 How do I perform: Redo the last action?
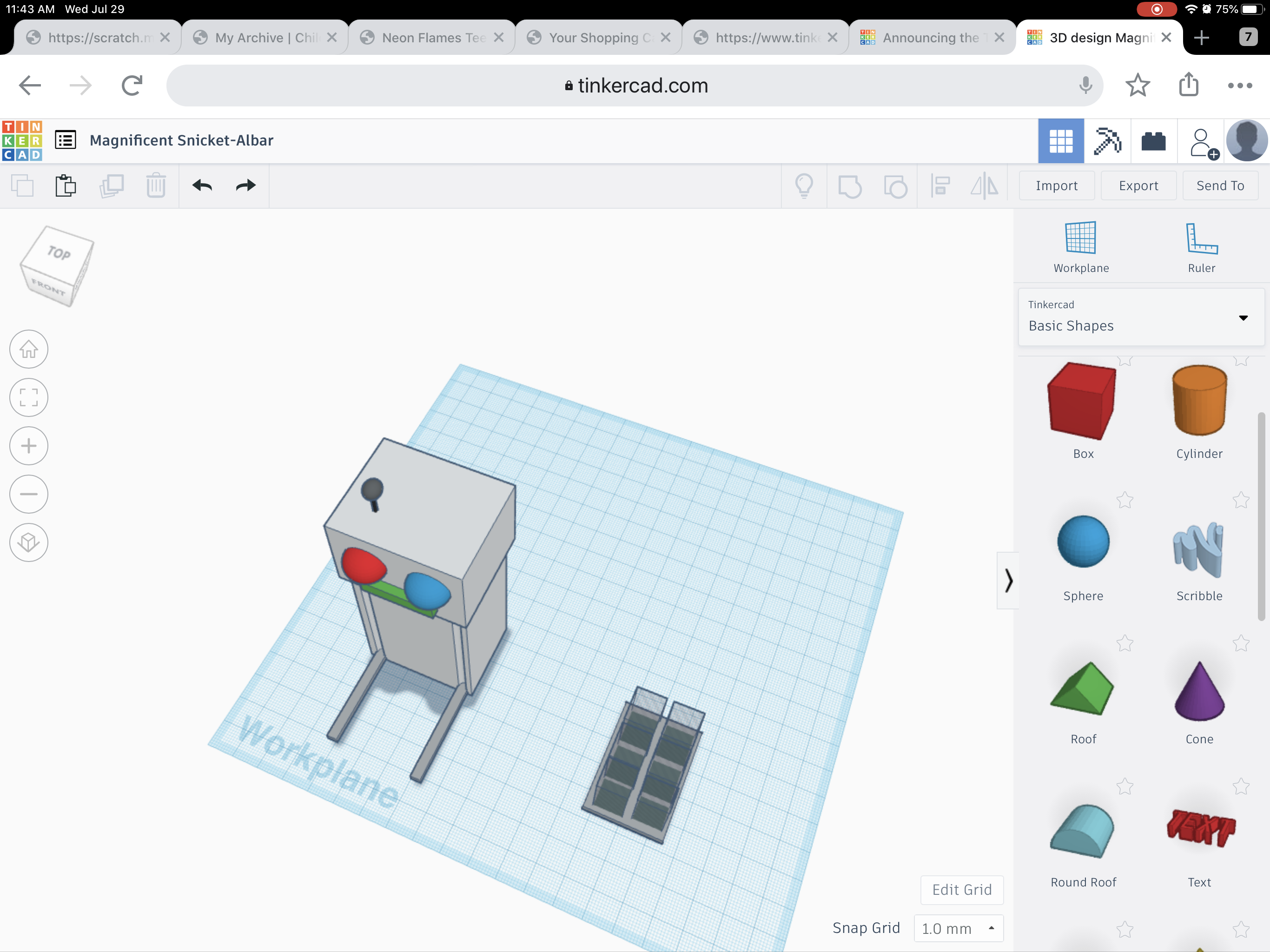(246, 185)
